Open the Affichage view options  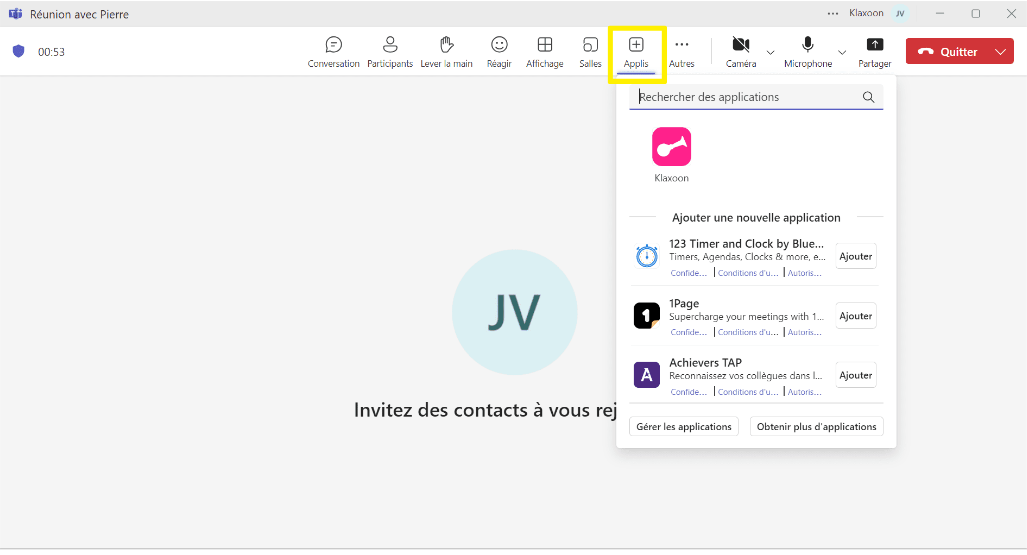545,51
